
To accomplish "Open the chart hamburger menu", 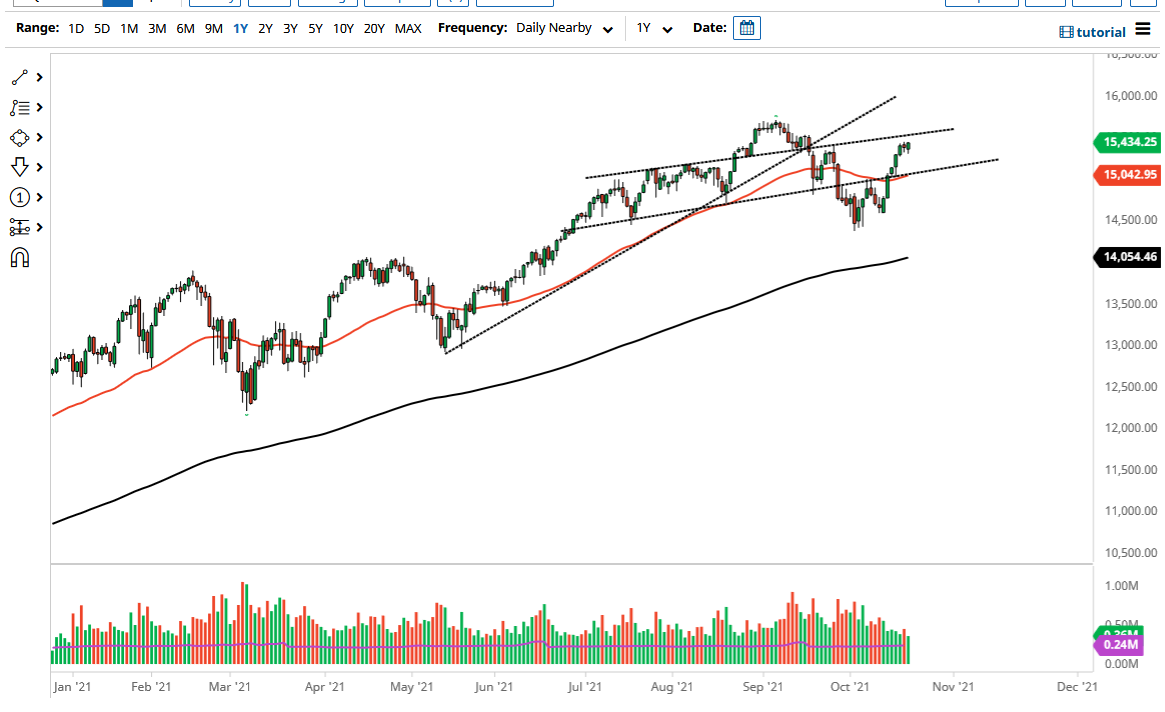I will click(x=1142, y=31).
